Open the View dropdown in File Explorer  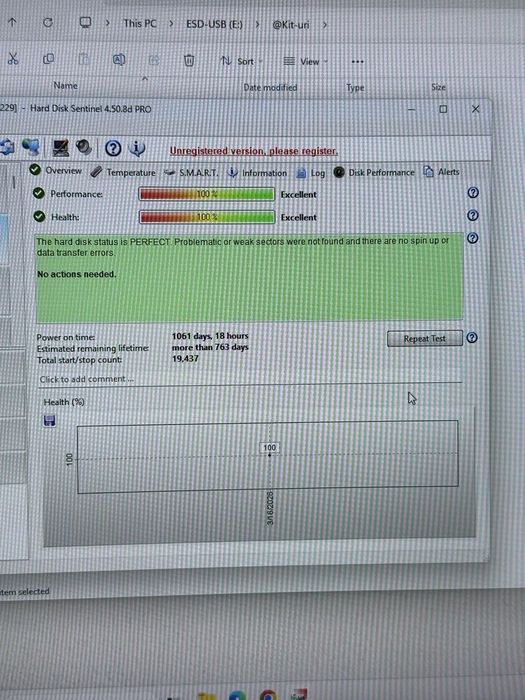(x=306, y=62)
